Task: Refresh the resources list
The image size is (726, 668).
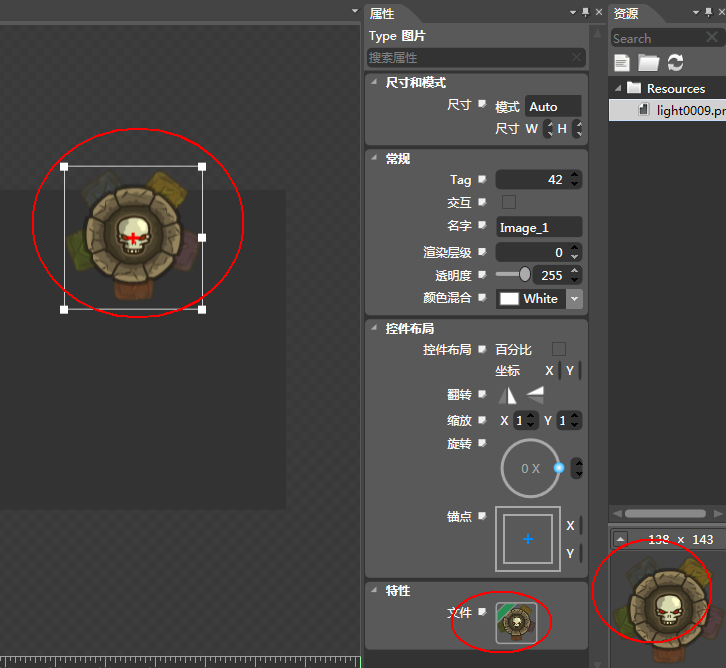Action: click(x=676, y=63)
